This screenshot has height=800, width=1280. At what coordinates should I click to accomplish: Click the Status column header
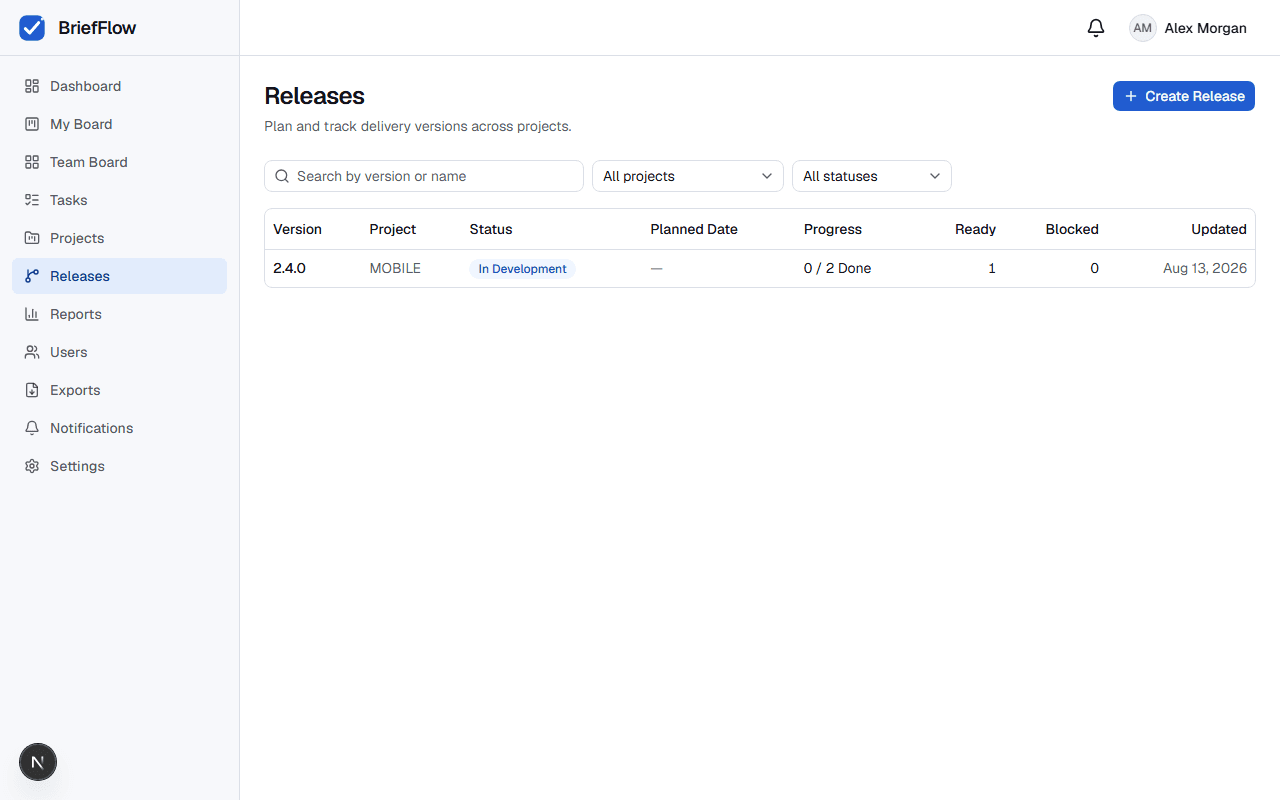(491, 229)
